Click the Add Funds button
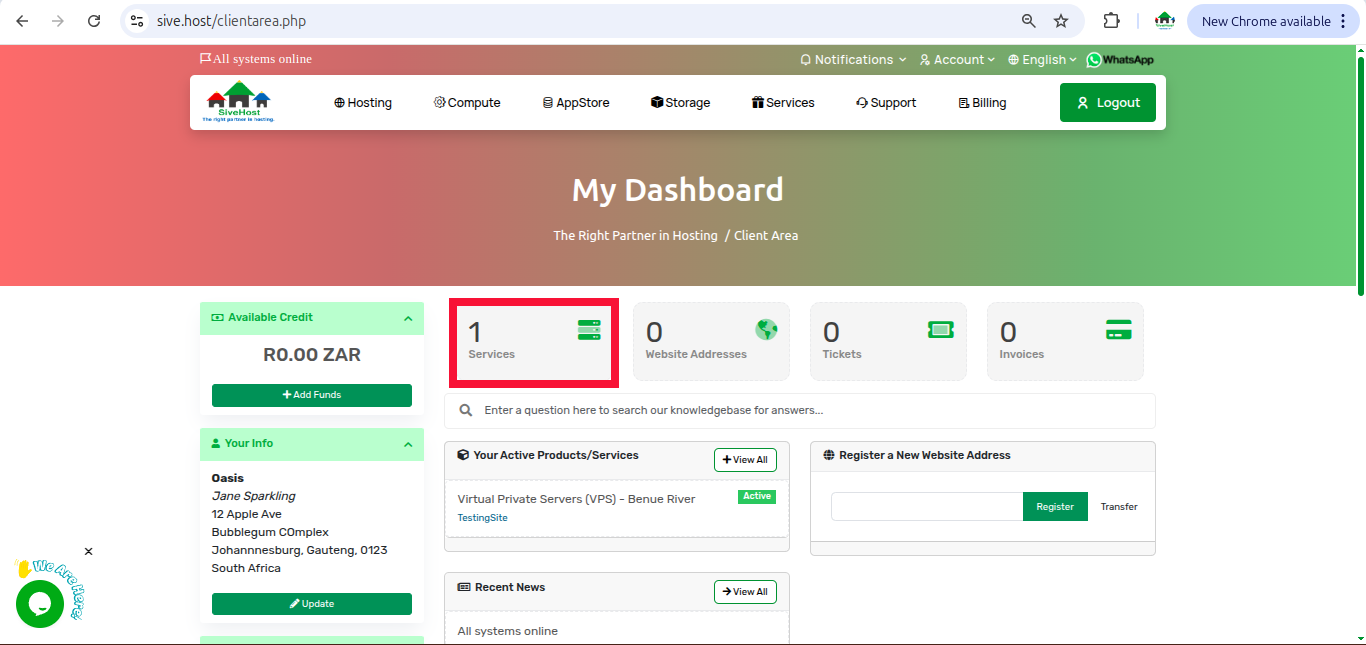This screenshot has height=645, width=1366. click(x=312, y=395)
